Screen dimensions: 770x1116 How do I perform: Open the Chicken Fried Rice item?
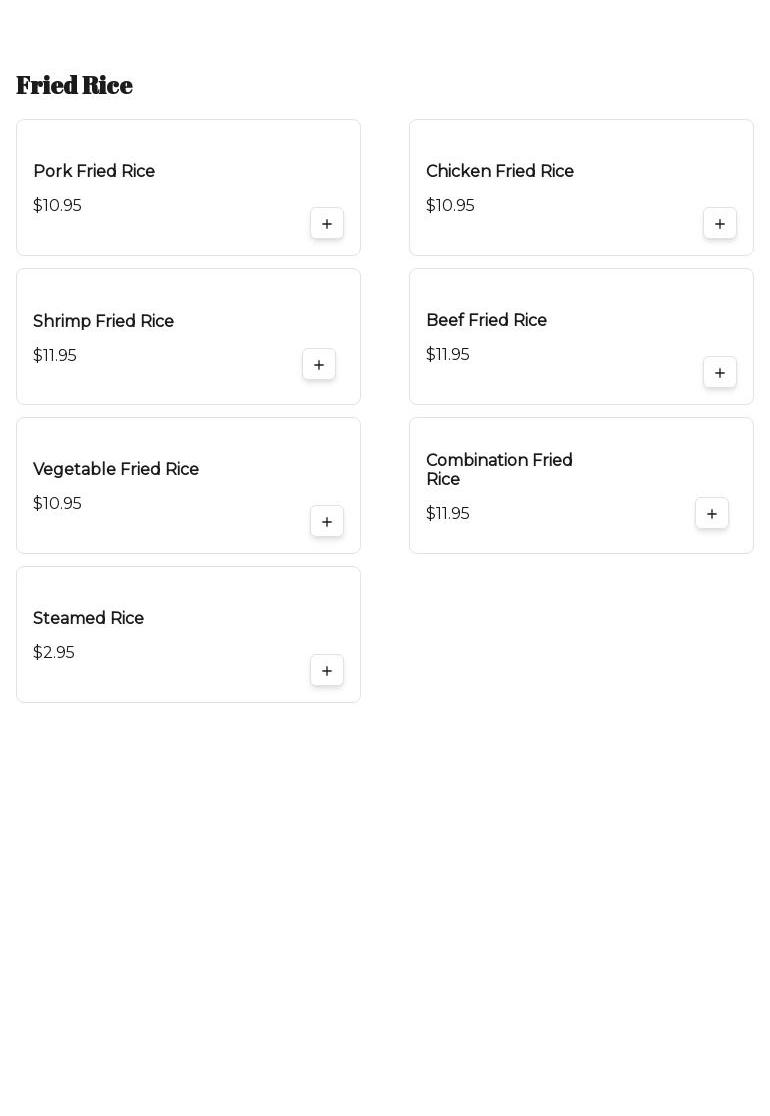pos(500,172)
